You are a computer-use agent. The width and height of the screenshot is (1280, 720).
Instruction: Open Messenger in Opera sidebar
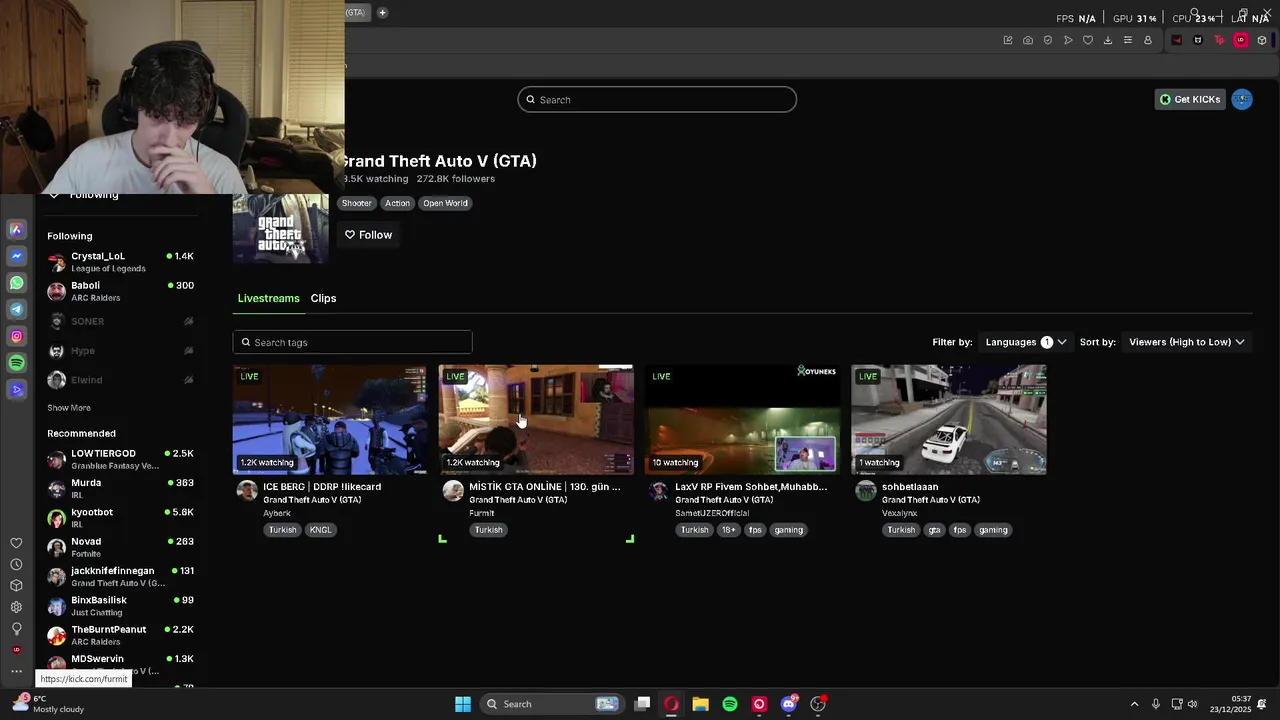pyautogui.click(x=16, y=256)
